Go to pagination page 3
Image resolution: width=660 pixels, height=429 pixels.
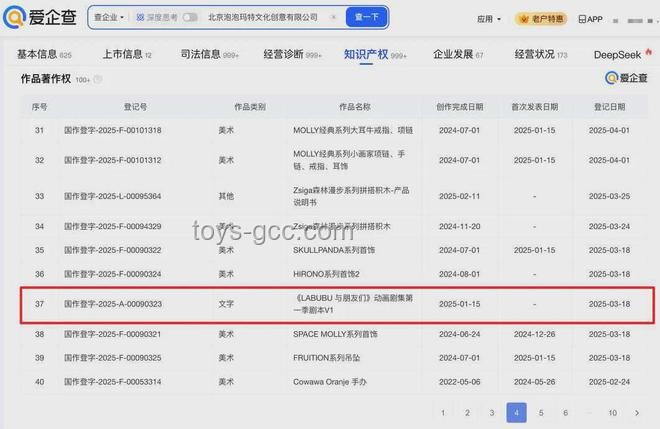pyautogui.click(x=492, y=413)
